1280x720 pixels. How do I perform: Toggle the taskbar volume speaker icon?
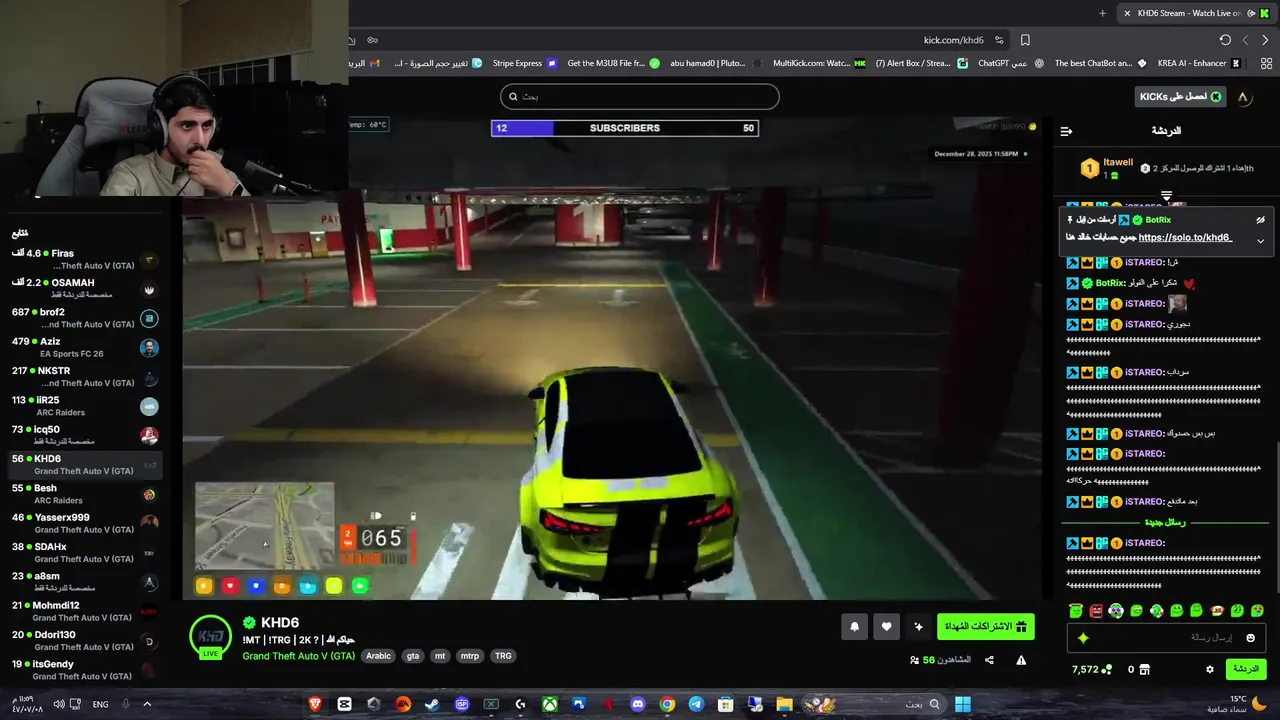59,704
